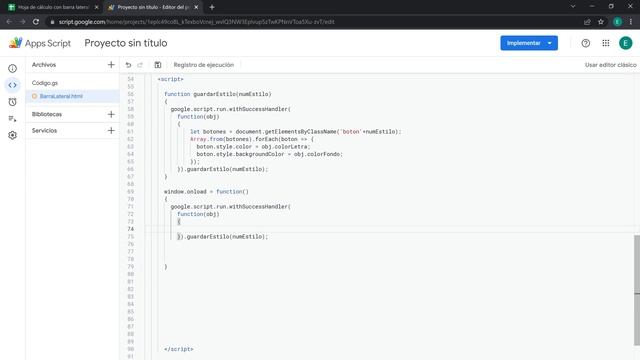Open the Overview info icon in sidebar

click(x=12, y=68)
